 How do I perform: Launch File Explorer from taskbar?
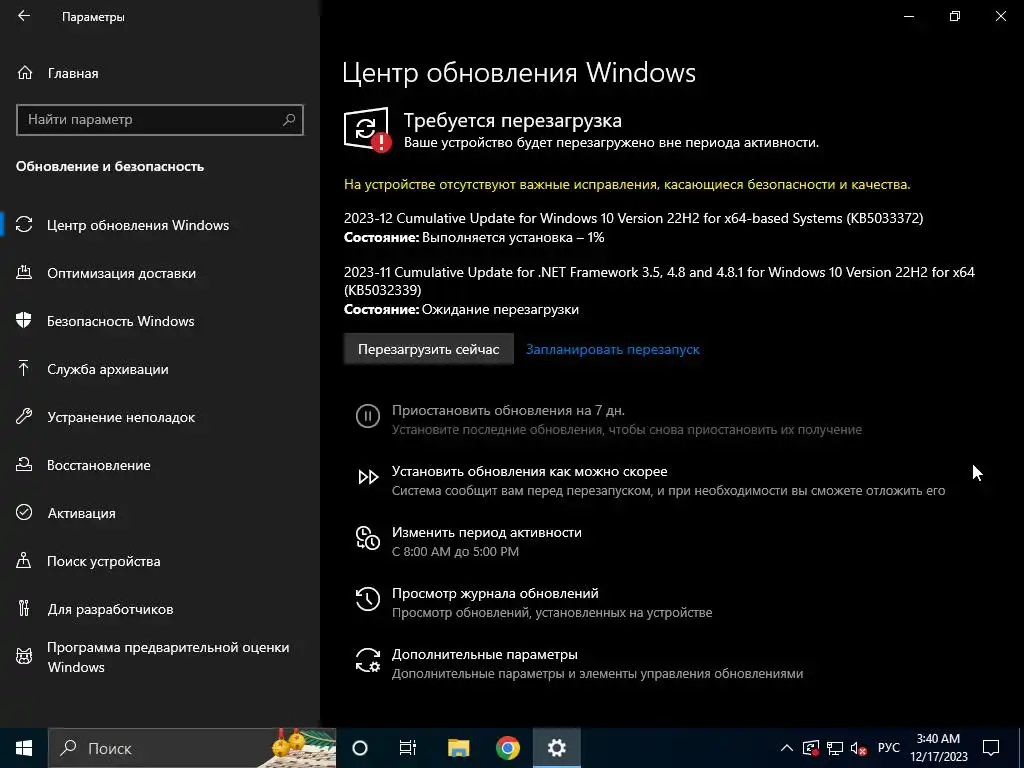click(458, 748)
